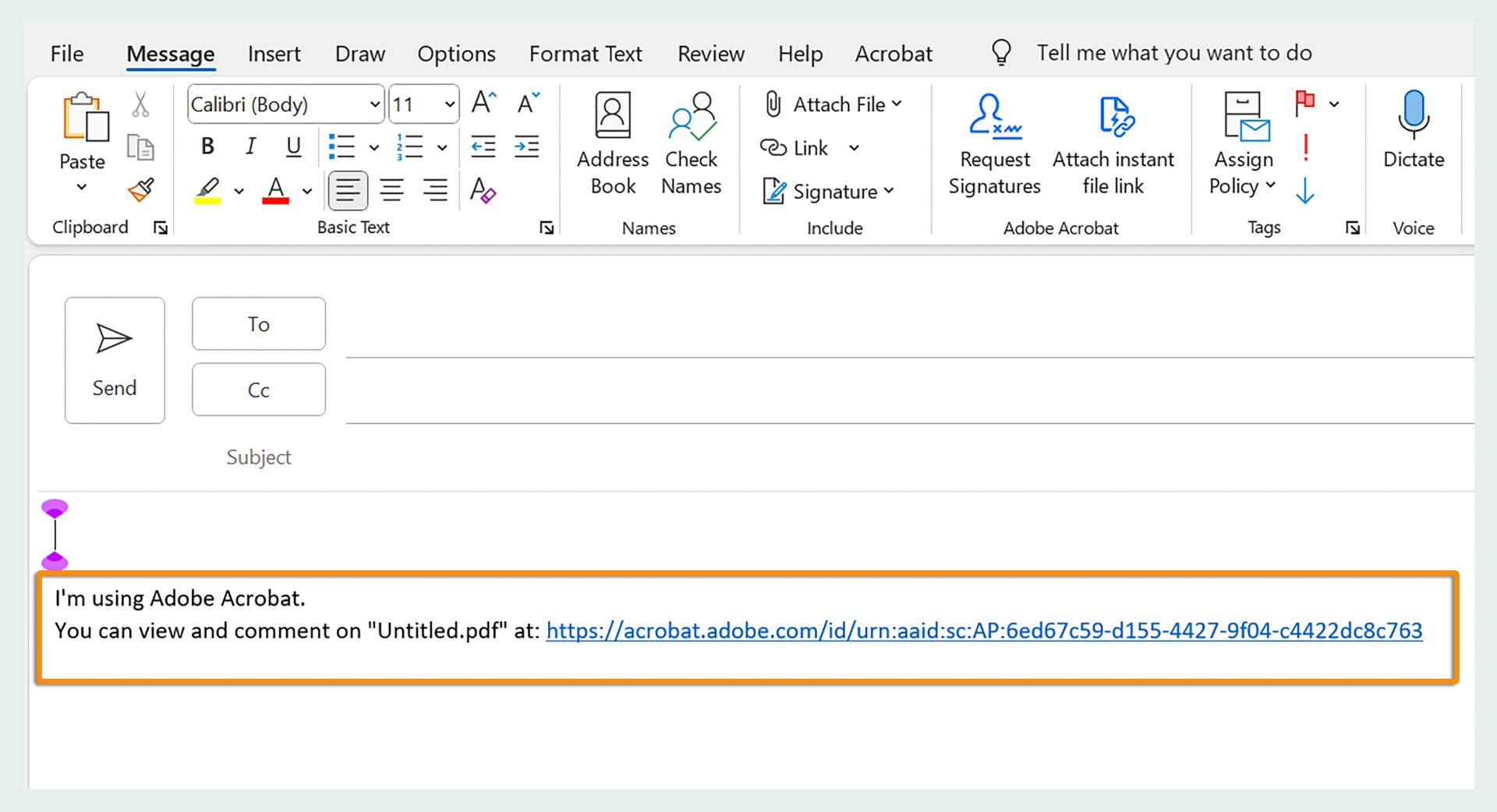The width and height of the screenshot is (1497, 812).
Task: Click the Cut scissors icon
Action: click(140, 104)
